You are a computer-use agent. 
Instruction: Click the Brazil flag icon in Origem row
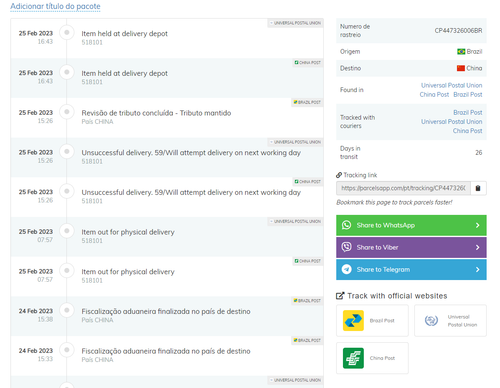pyautogui.click(x=461, y=51)
